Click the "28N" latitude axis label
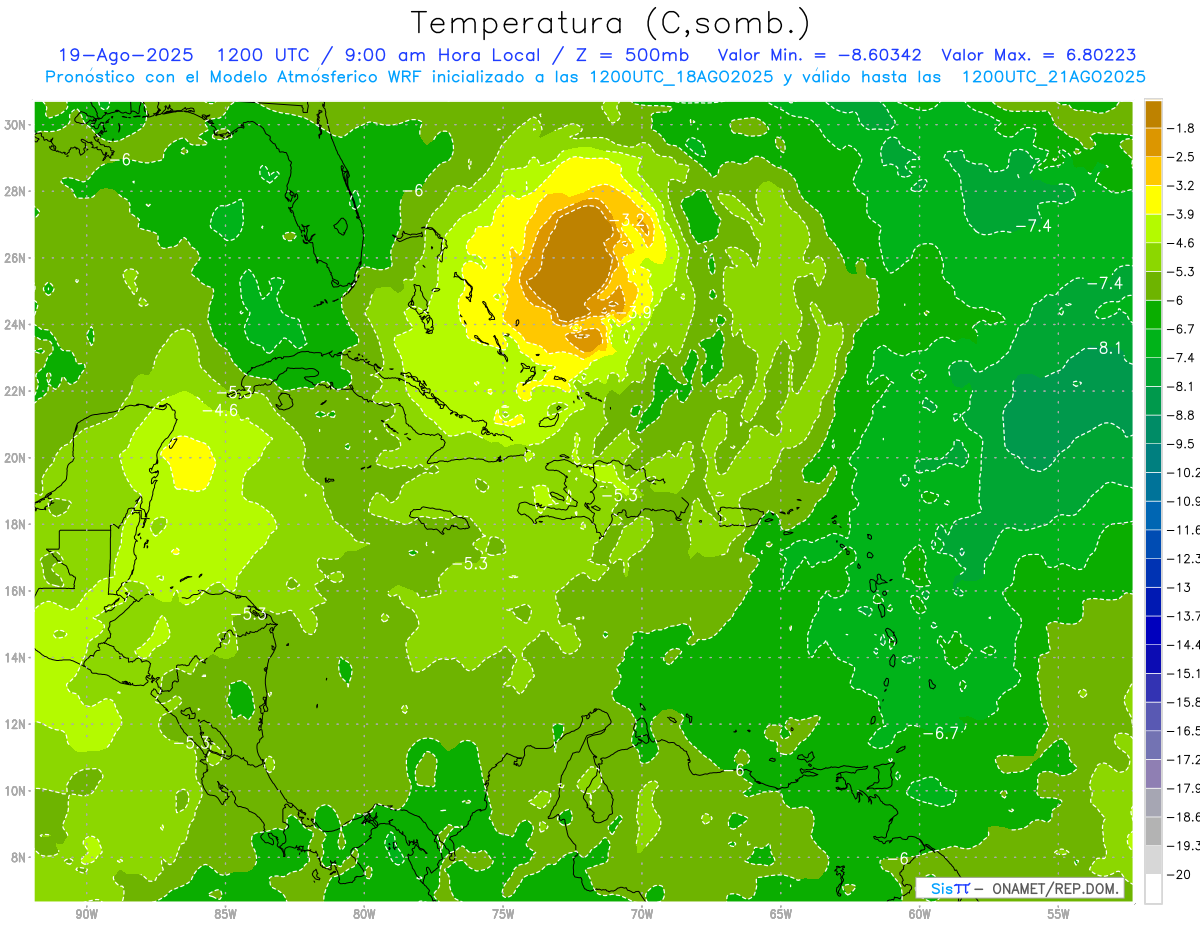The height and width of the screenshot is (927, 1200). coord(17,191)
